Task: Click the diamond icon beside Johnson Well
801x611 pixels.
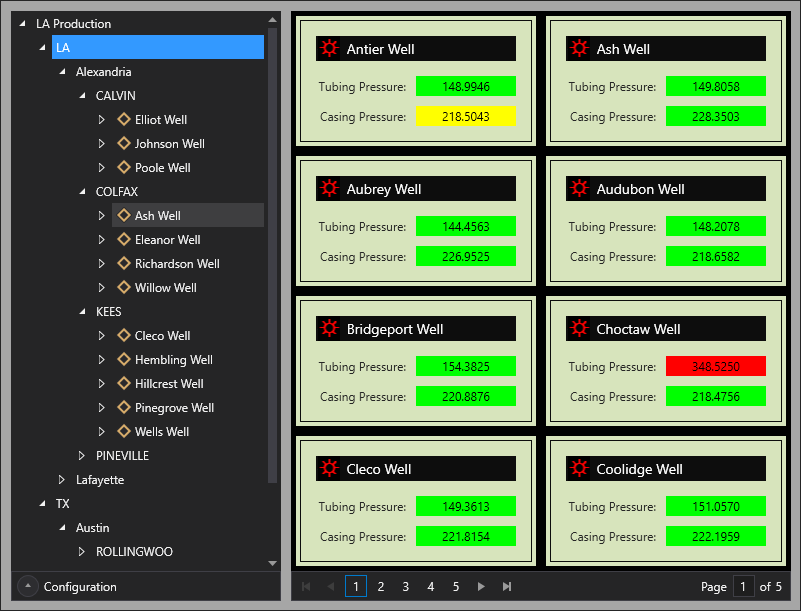Action: (x=124, y=143)
